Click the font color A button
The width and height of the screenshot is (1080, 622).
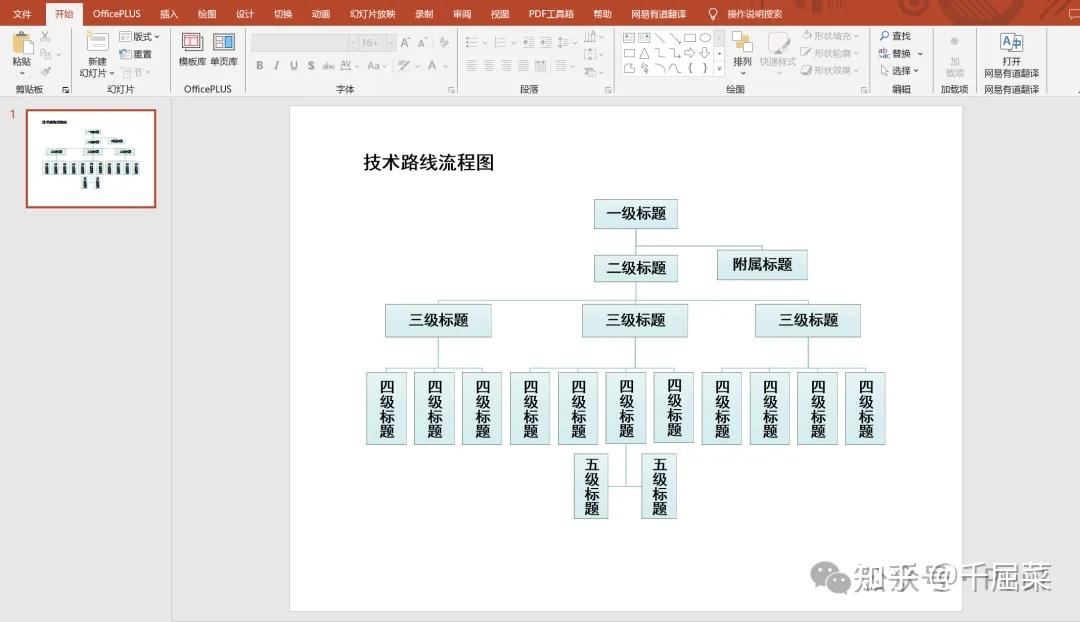click(432, 65)
